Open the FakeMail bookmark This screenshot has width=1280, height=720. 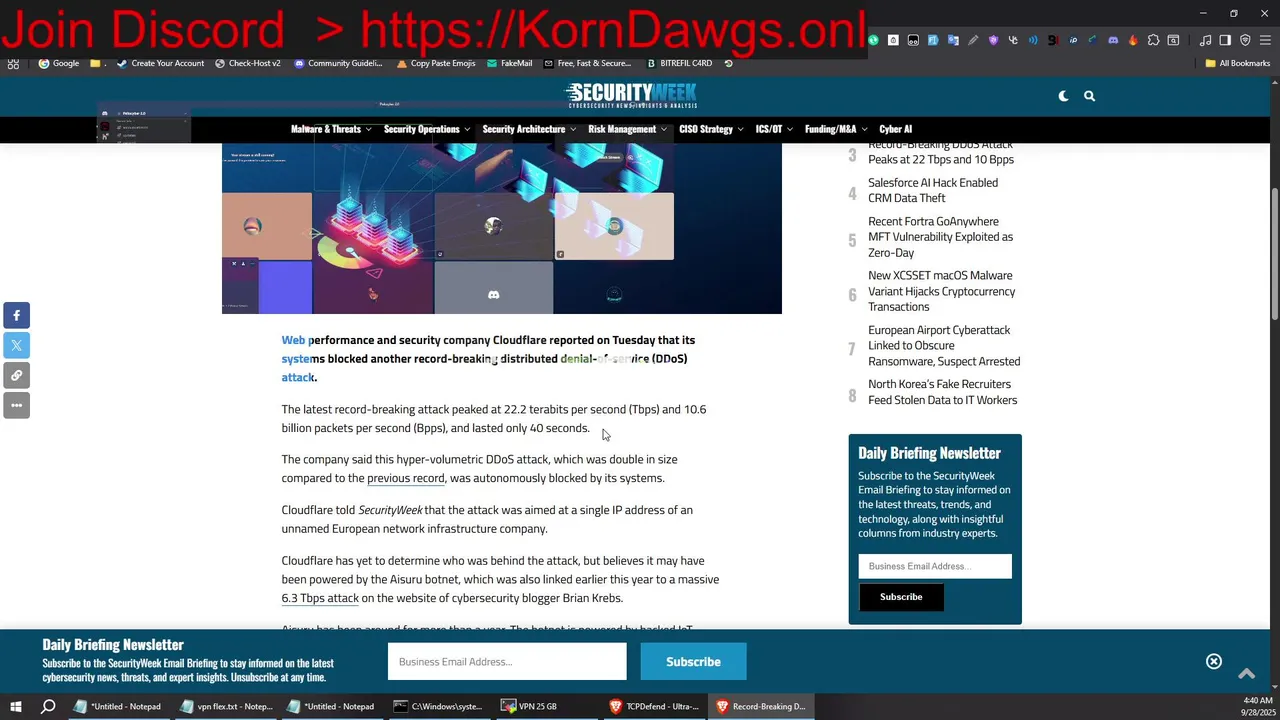click(x=510, y=63)
